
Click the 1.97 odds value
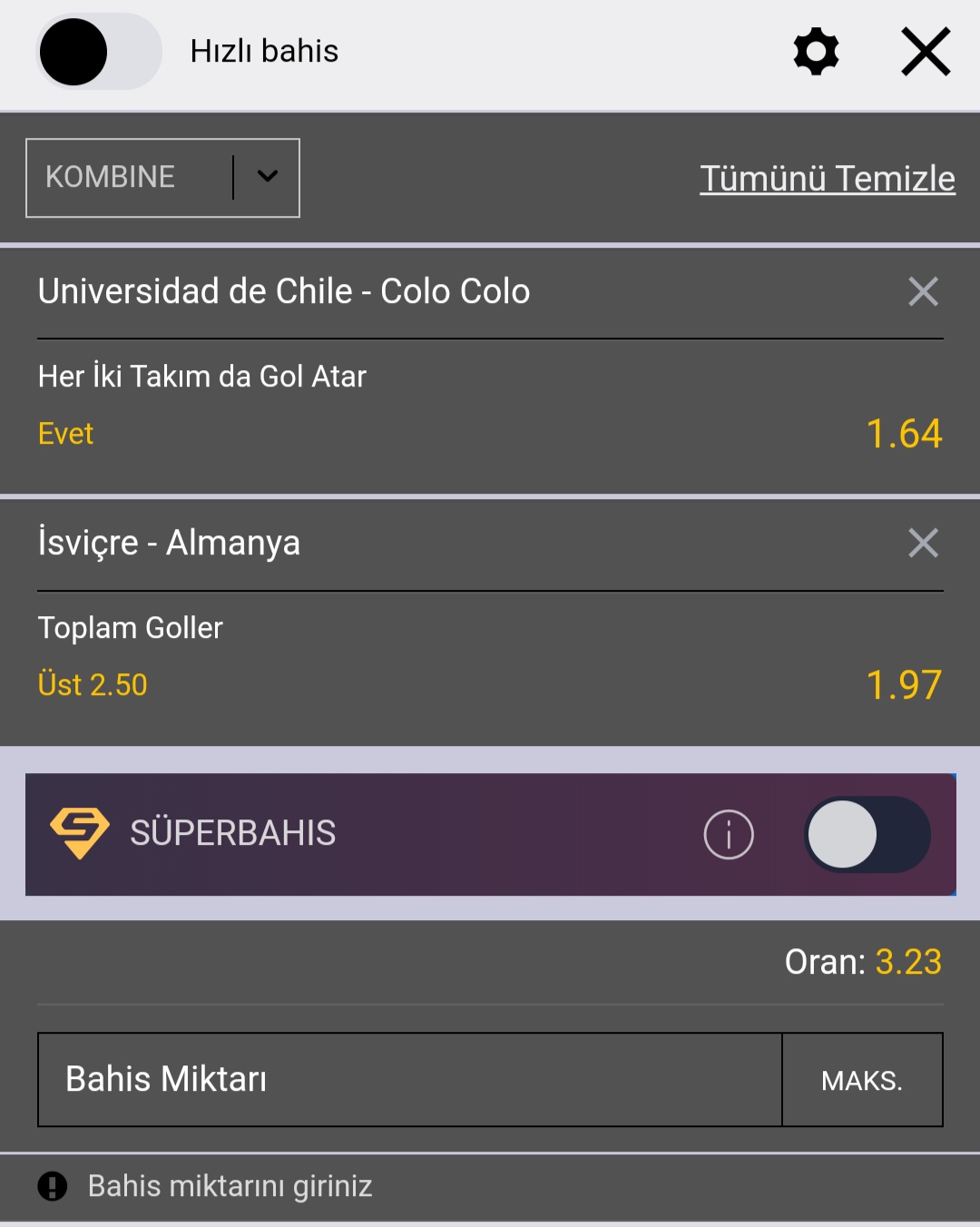click(904, 685)
